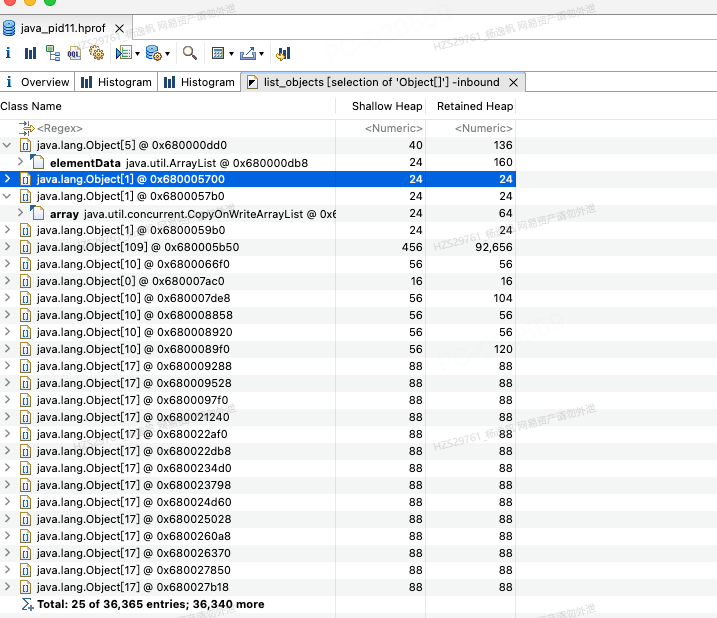Viewport: 717px width, 618px height.
Task: Click compare to another heap dump icon
Action: point(284,54)
